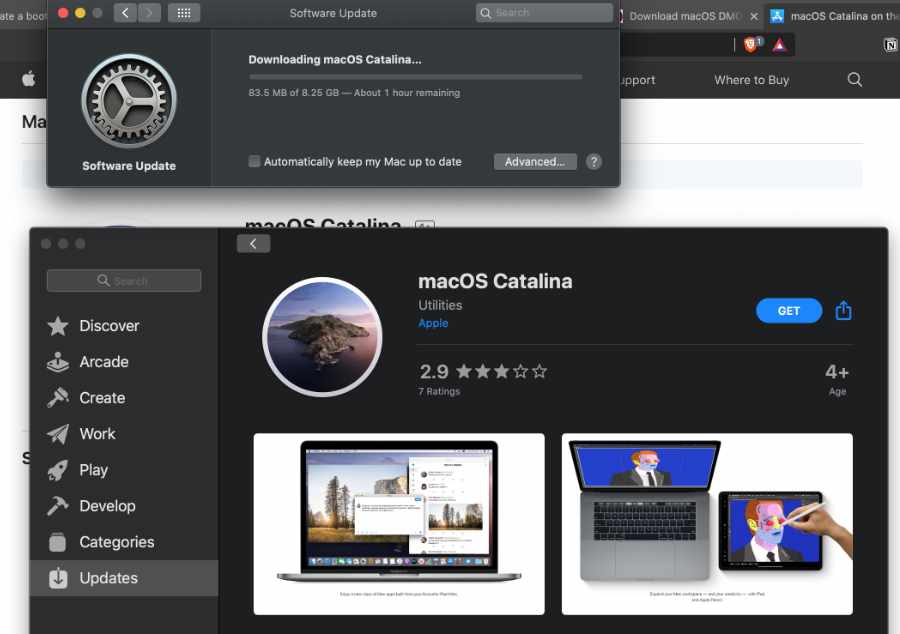This screenshot has height=634, width=900.
Task: Click the Categories box icon
Action: (58, 542)
